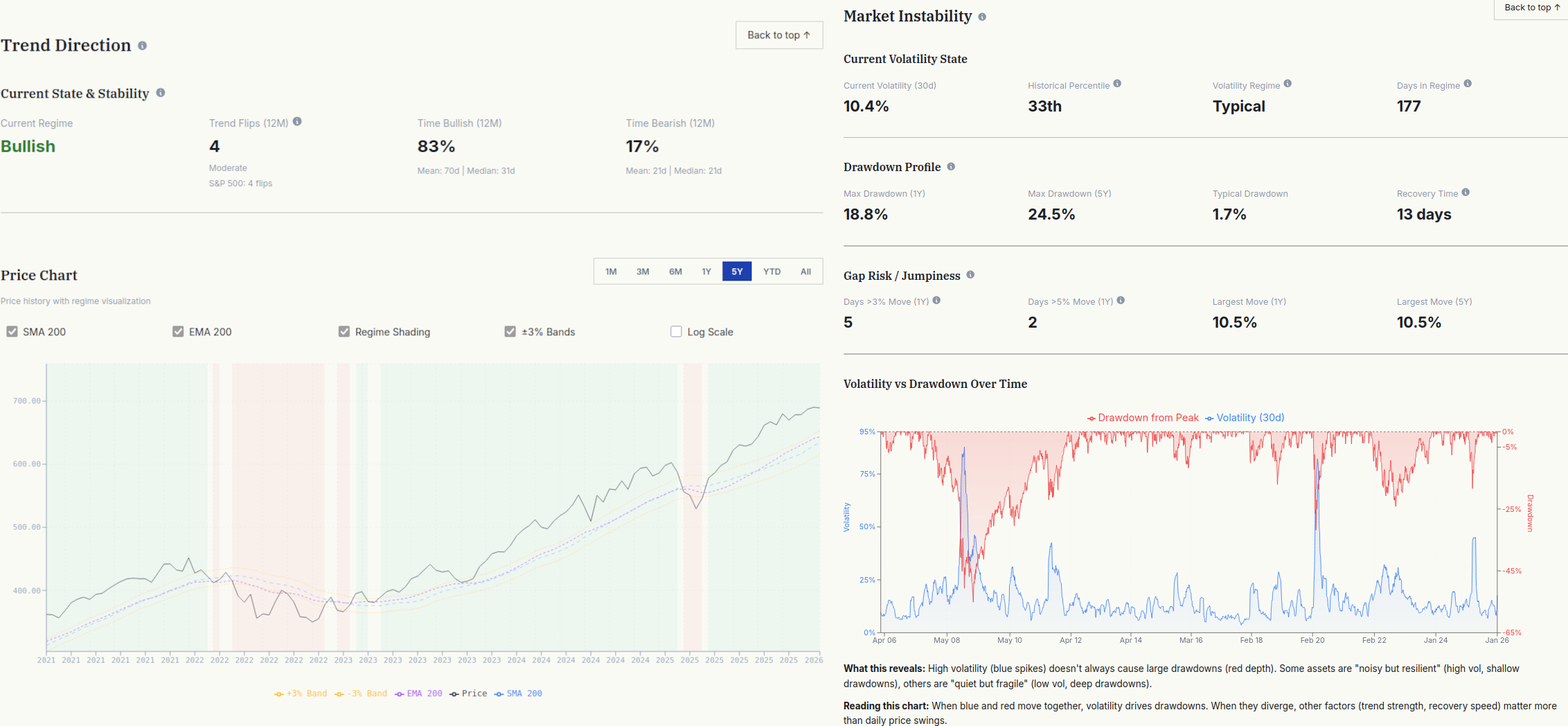
Task: Open the Days >3% Move info icon
Action: click(x=937, y=300)
